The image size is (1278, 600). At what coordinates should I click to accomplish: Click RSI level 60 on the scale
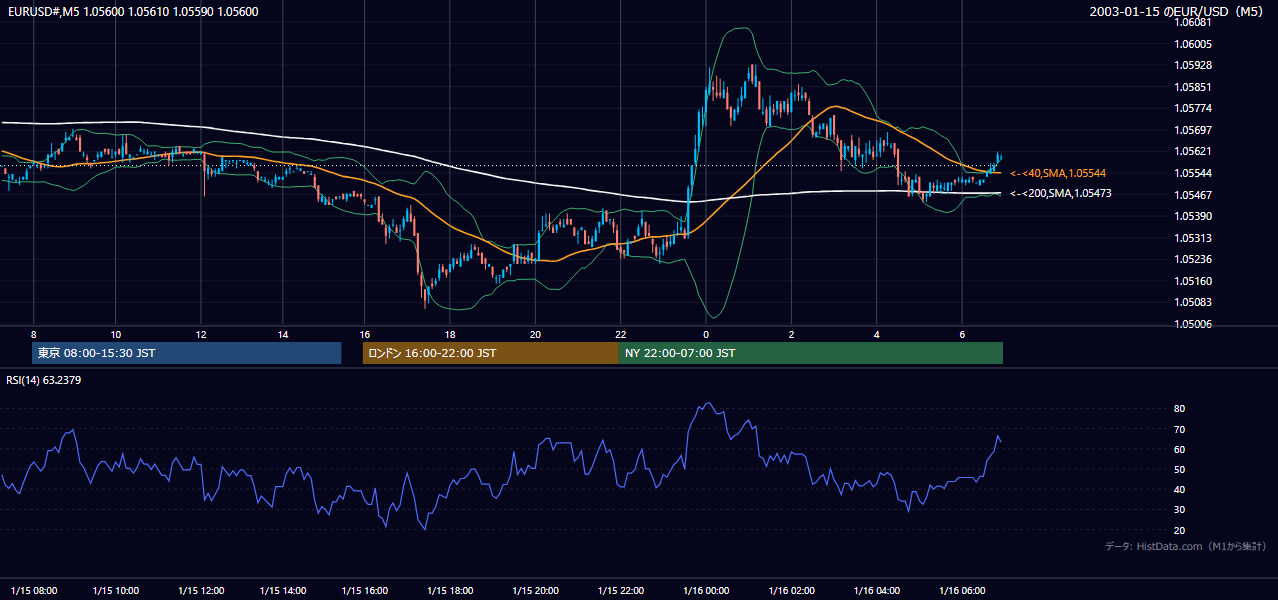pos(1179,449)
